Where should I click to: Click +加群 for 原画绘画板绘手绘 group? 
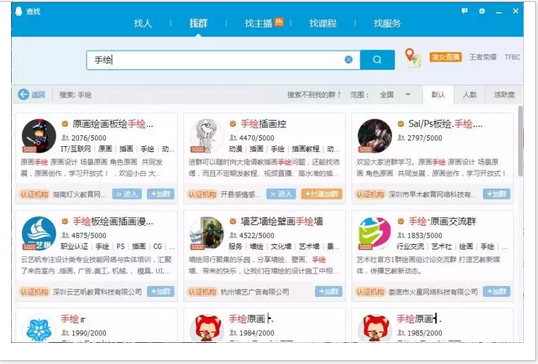point(161,194)
